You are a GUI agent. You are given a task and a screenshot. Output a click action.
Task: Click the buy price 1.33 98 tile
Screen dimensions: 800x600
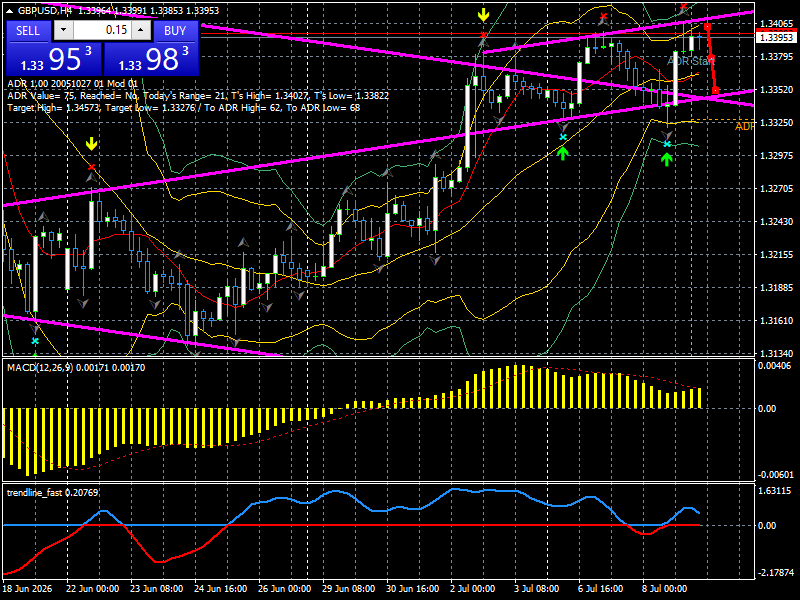(x=151, y=59)
